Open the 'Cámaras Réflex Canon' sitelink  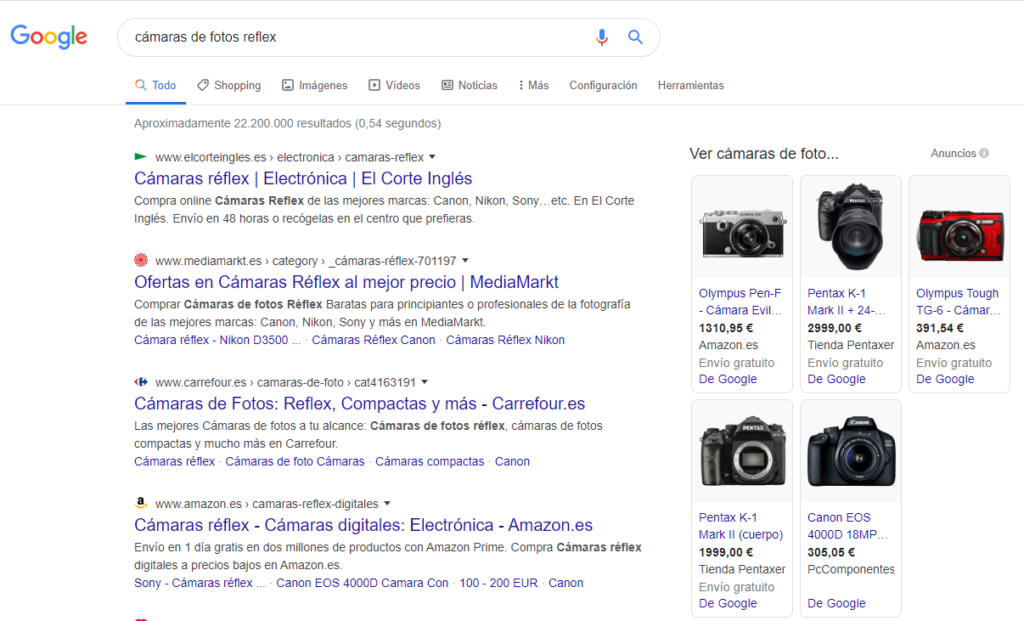point(373,340)
